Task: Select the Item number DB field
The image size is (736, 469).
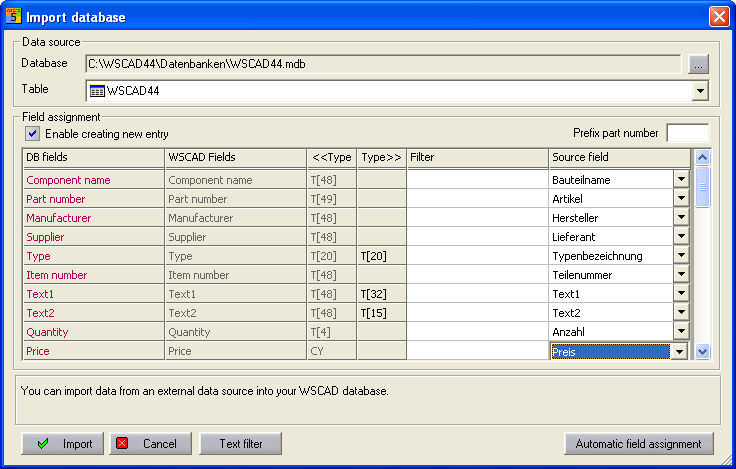Action: coord(93,275)
